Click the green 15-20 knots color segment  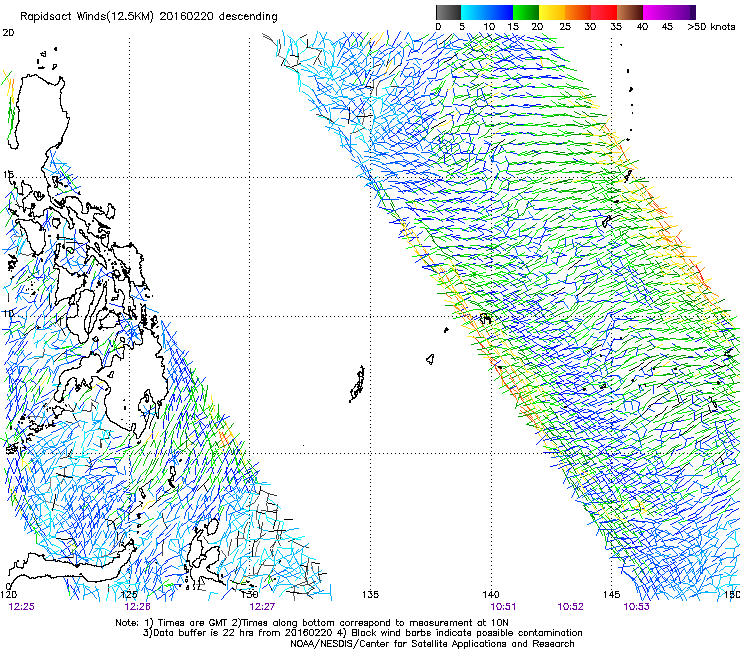(526, 12)
